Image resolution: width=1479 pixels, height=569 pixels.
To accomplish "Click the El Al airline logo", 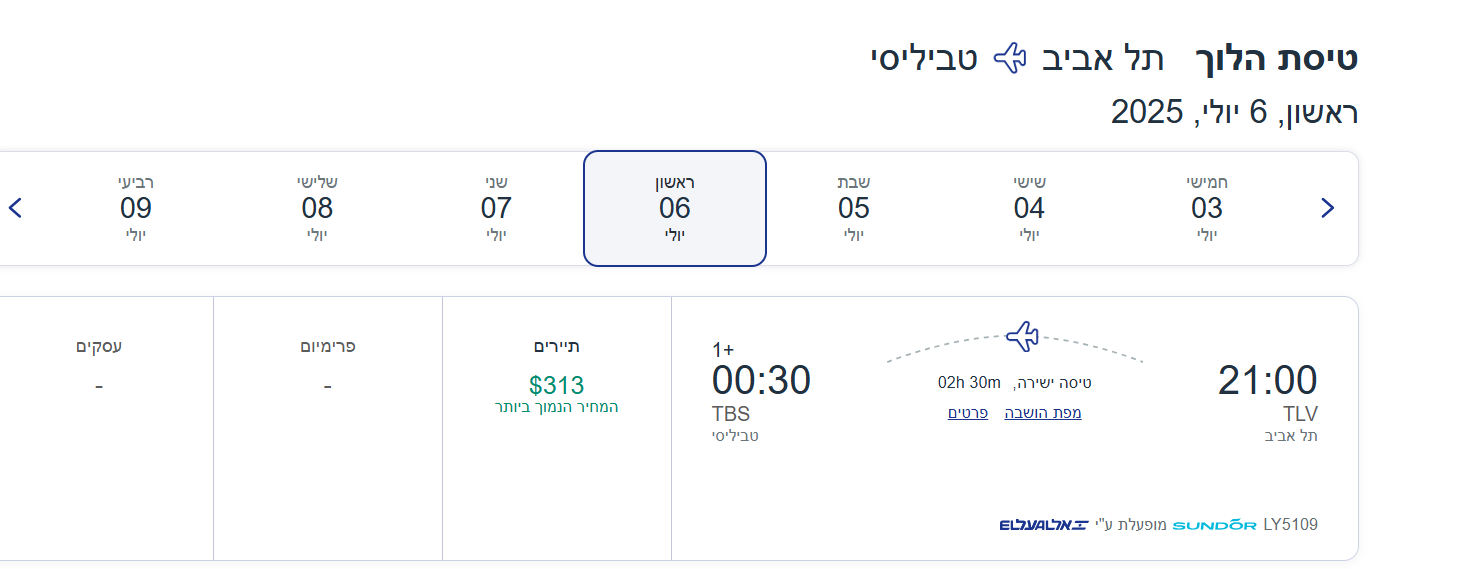I will [x=1043, y=525].
